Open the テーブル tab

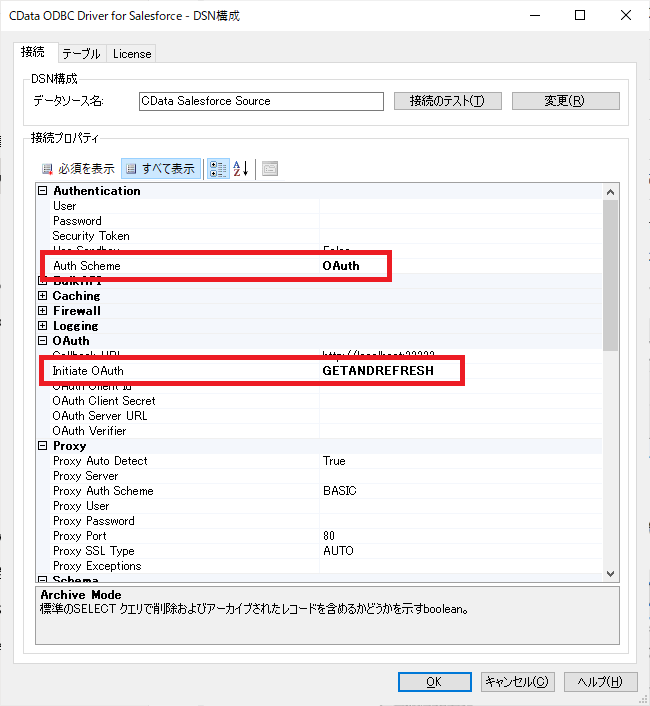(x=81, y=54)
